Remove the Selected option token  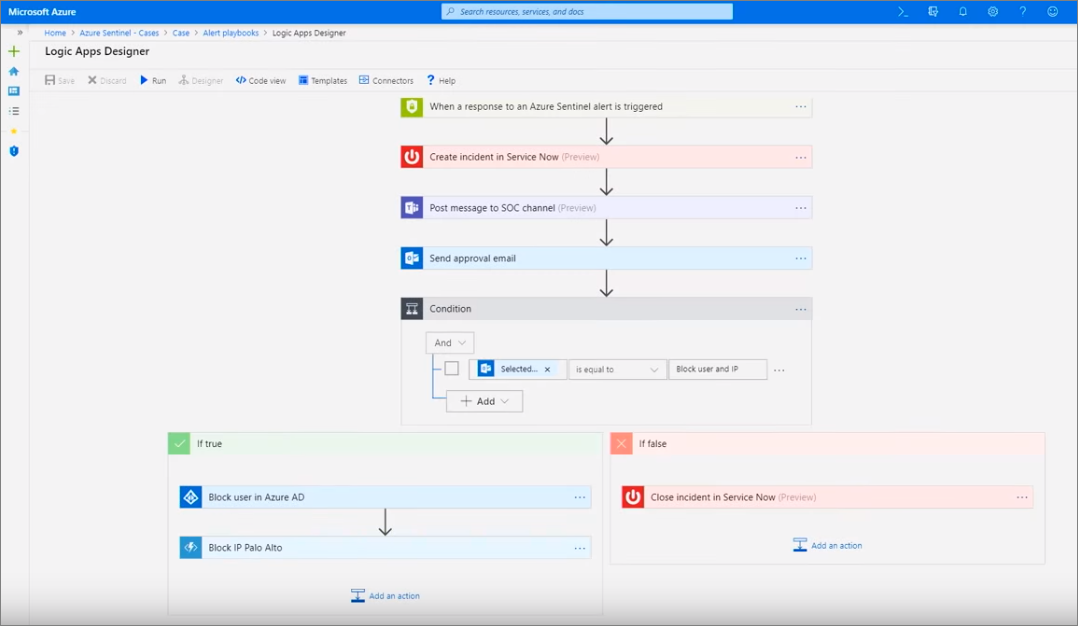[x=547, y=370]
